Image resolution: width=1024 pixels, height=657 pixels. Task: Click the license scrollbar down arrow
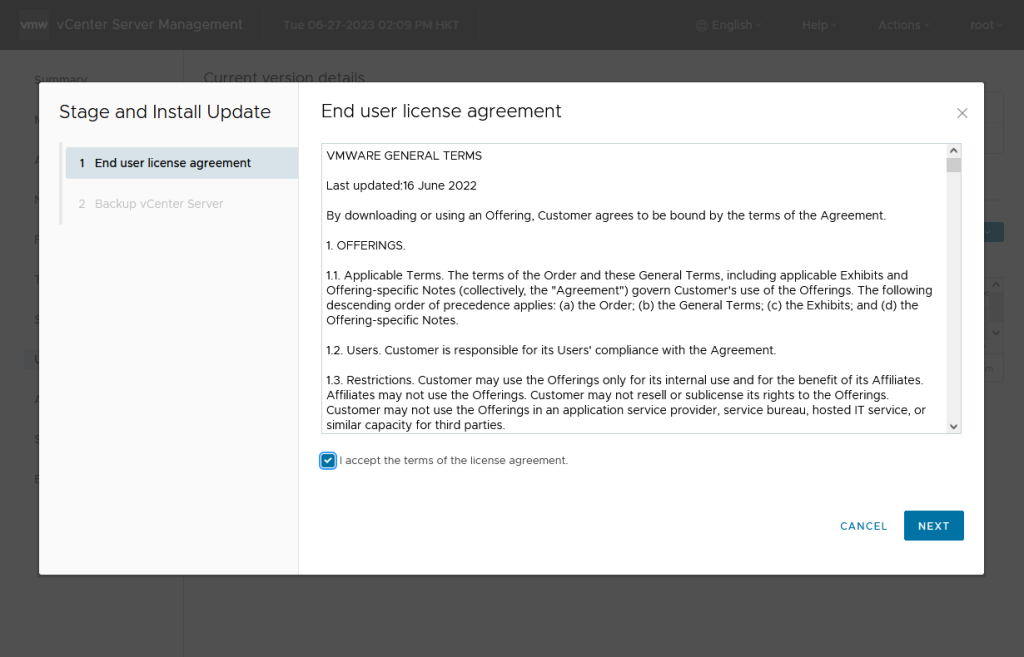[953, 426]
